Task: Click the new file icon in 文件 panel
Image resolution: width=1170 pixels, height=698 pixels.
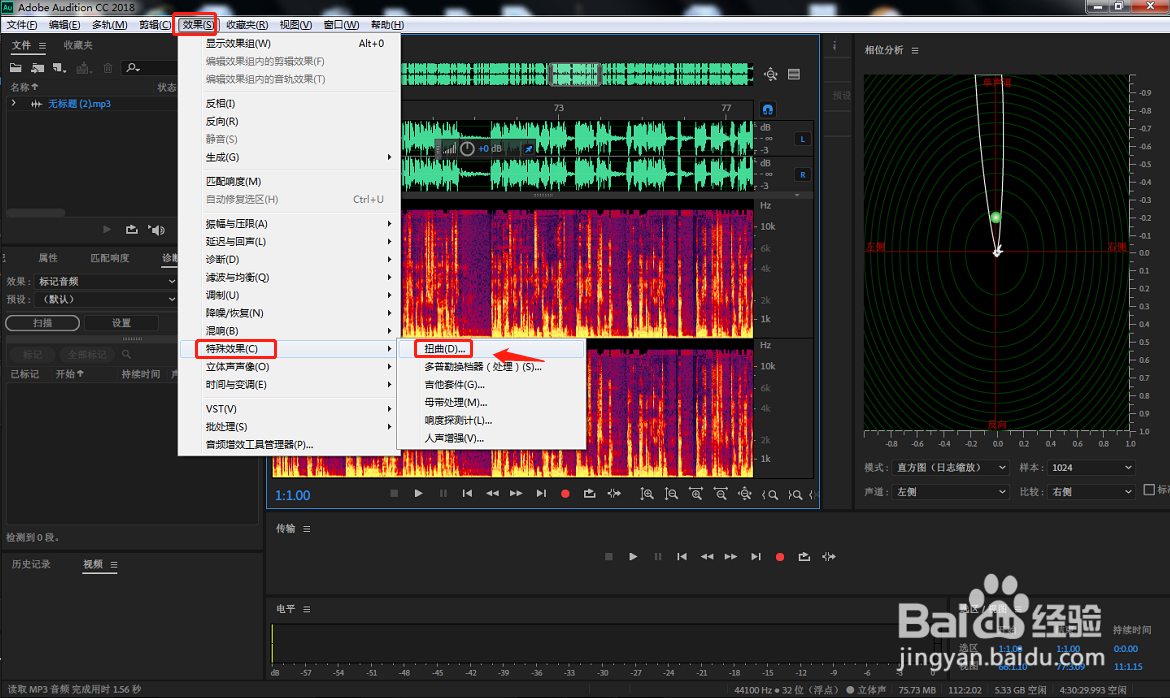Action: point(59,68)
